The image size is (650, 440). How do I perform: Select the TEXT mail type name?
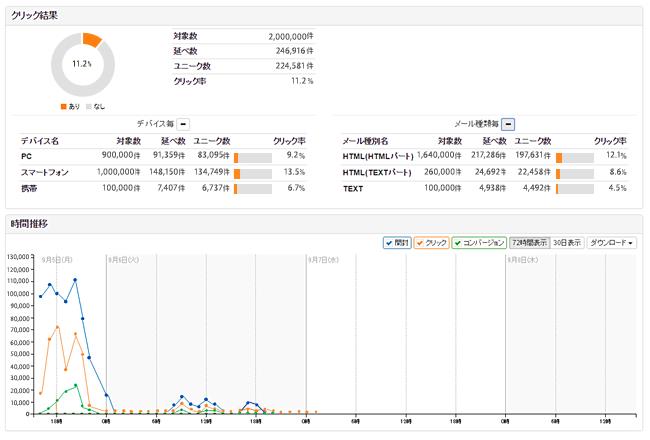click(x=353, y=189)
